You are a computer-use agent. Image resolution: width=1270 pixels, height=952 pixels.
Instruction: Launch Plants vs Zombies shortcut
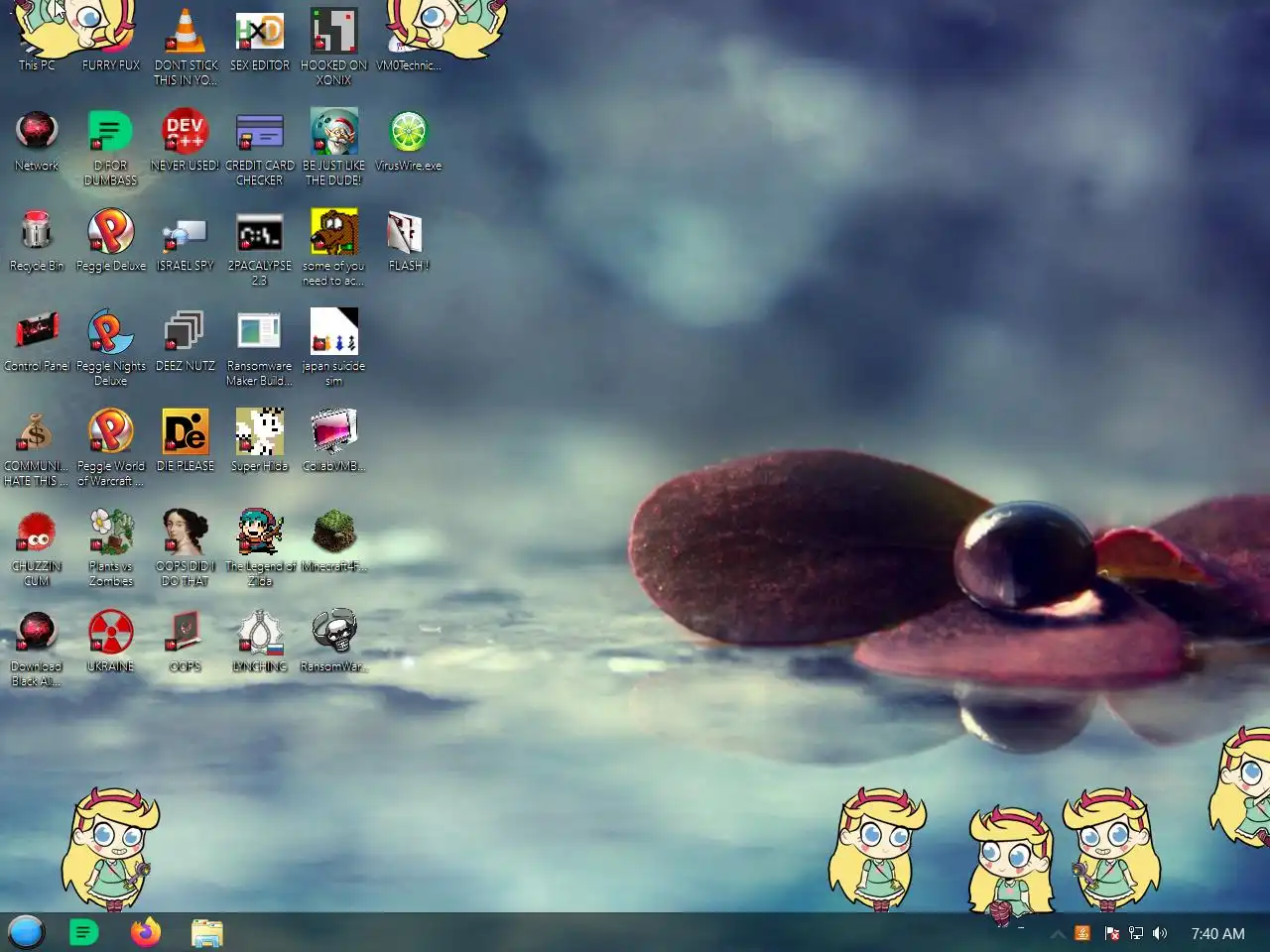point(111,547)
